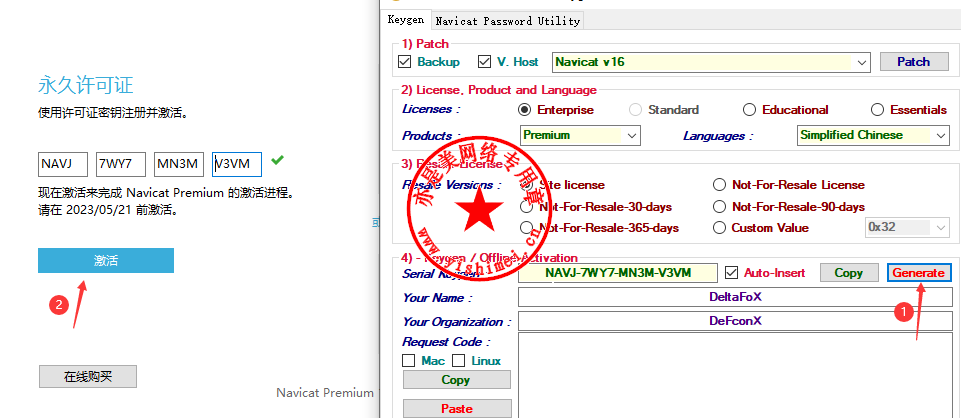Enable the Mac request code checkbox
Screen dimensions: 961x418
click(x=408, y=360)
